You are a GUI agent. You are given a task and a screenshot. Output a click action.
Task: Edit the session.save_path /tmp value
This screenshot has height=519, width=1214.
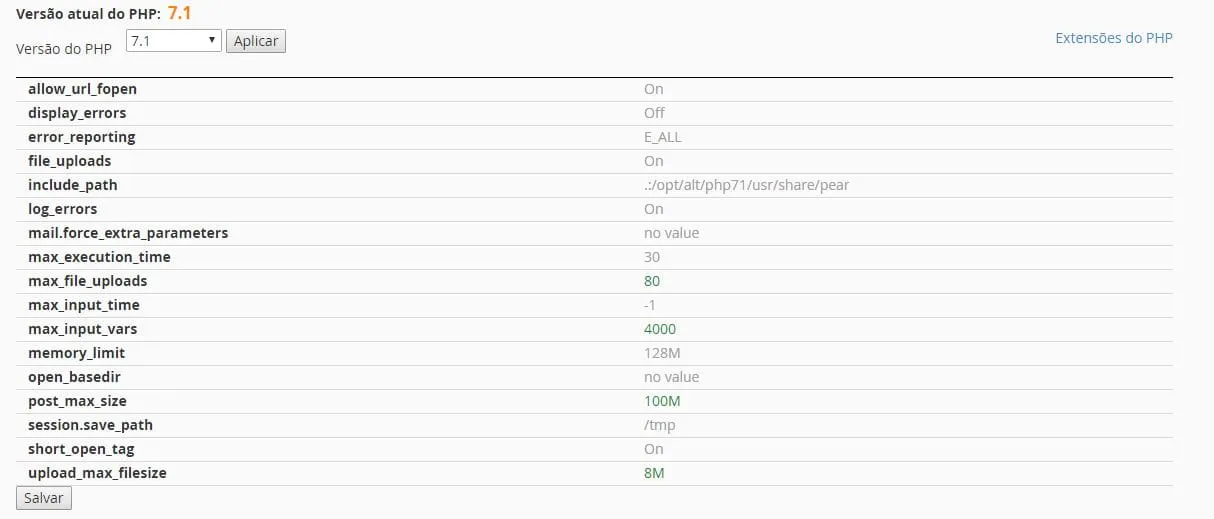tap(660, 425)
